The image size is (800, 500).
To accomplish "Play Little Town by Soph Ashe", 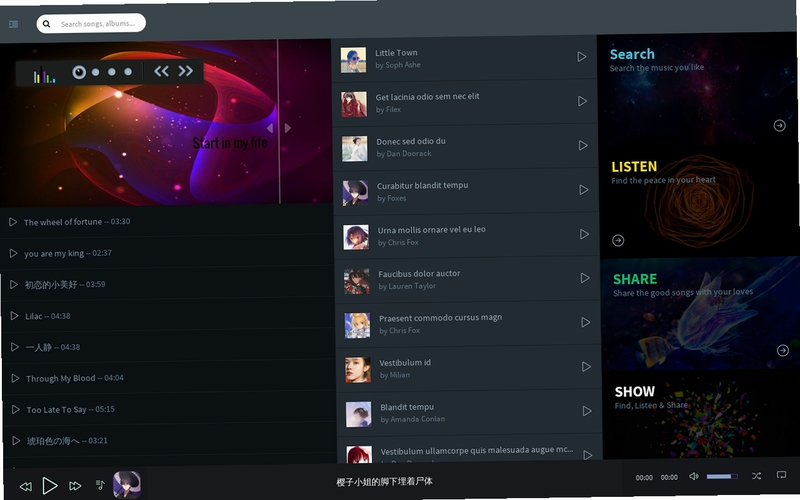I will [x=582, y=57].
